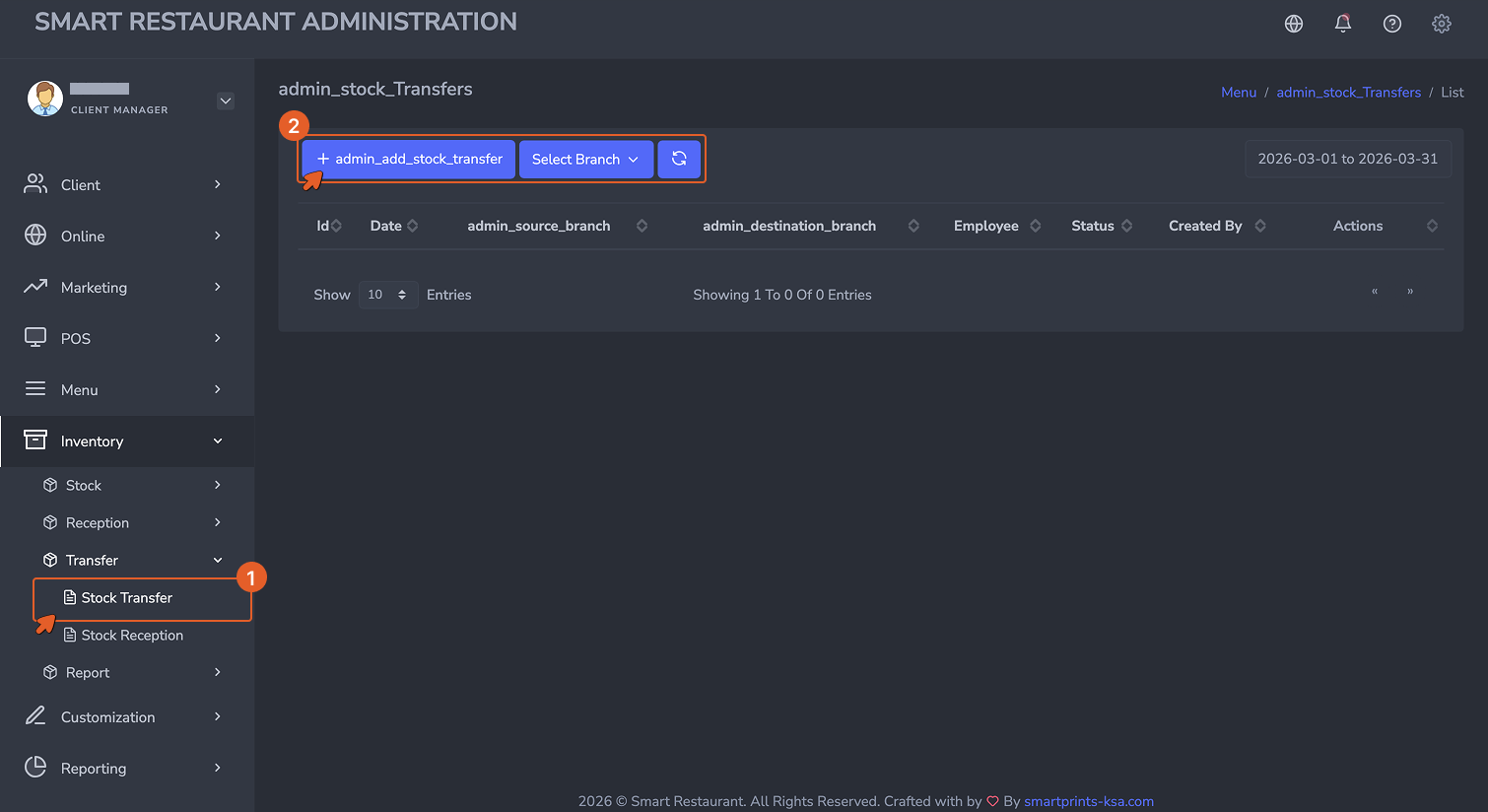
Task: Click the Client people icon
Action: (x=35, y=184)
